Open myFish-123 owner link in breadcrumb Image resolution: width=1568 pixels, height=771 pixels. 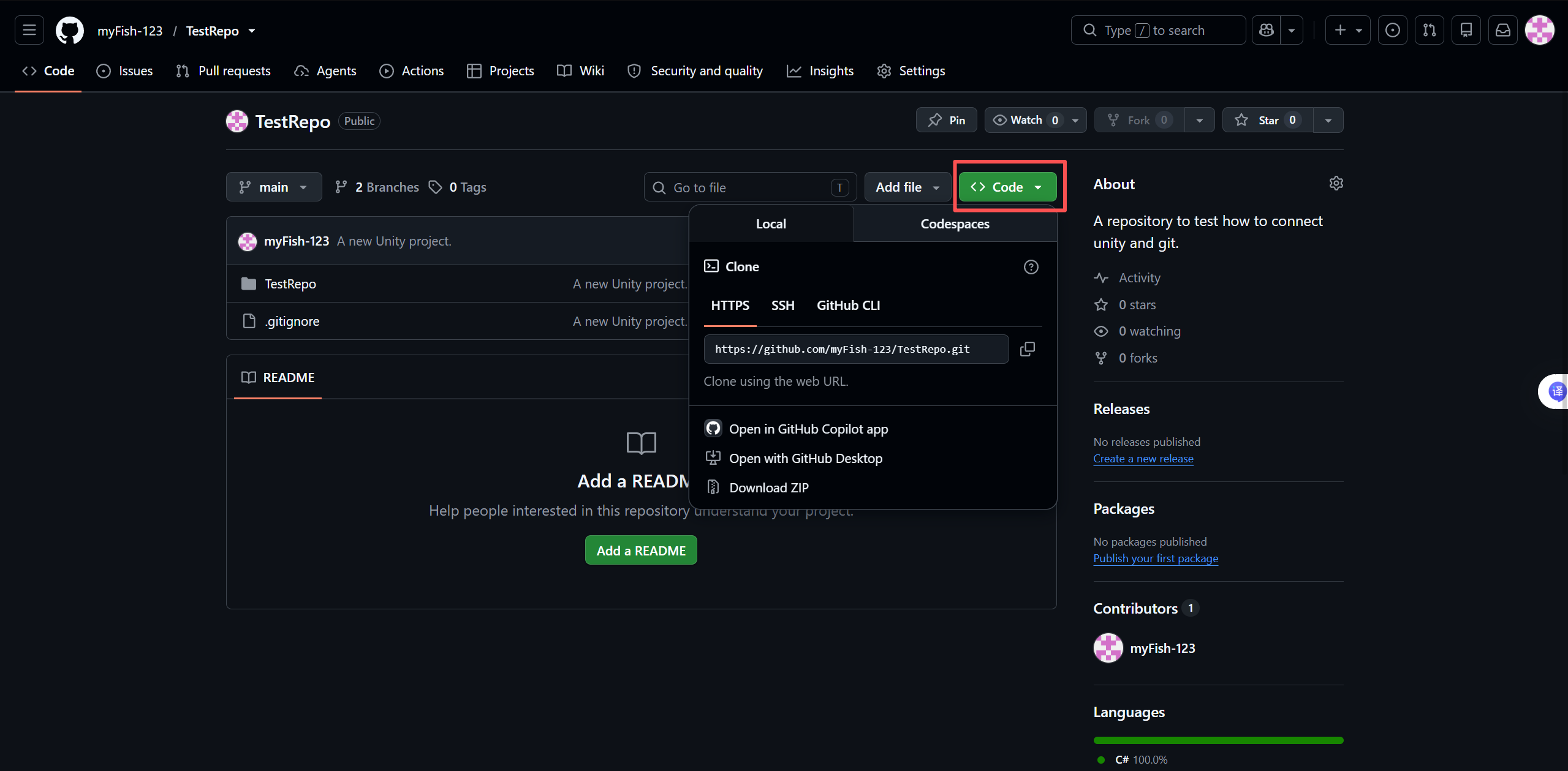(x=130, y=31)
